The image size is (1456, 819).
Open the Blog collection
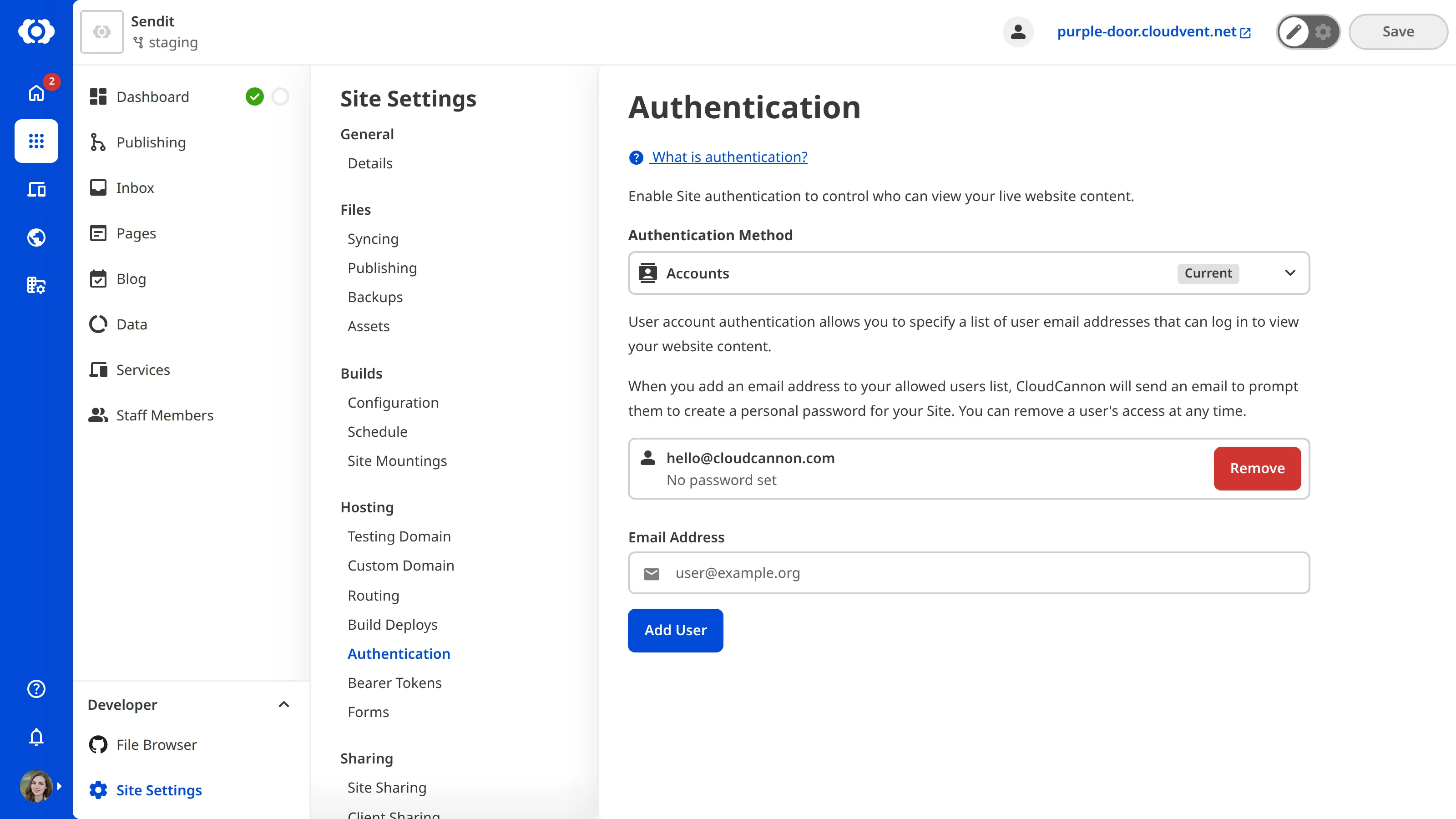(x=131, y=278)
